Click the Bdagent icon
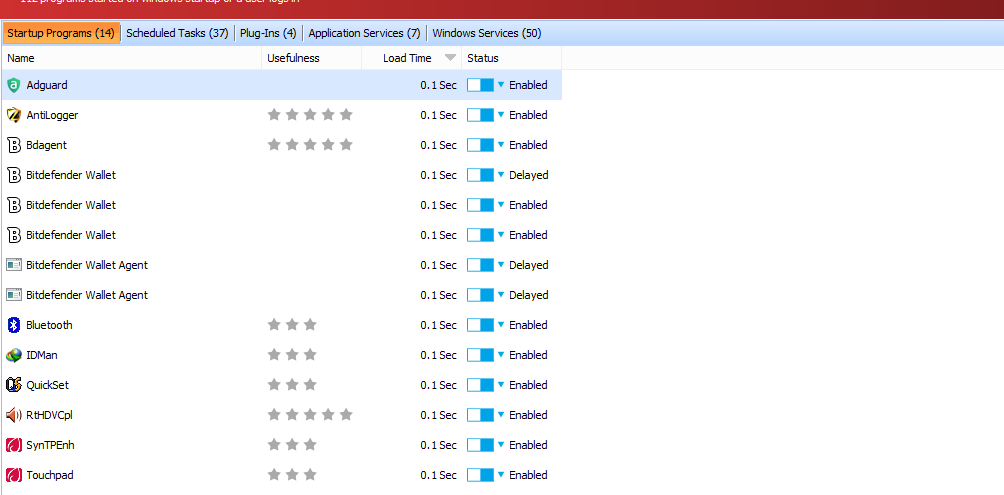Screen dimensions: 1004x495 click(13, 145)
